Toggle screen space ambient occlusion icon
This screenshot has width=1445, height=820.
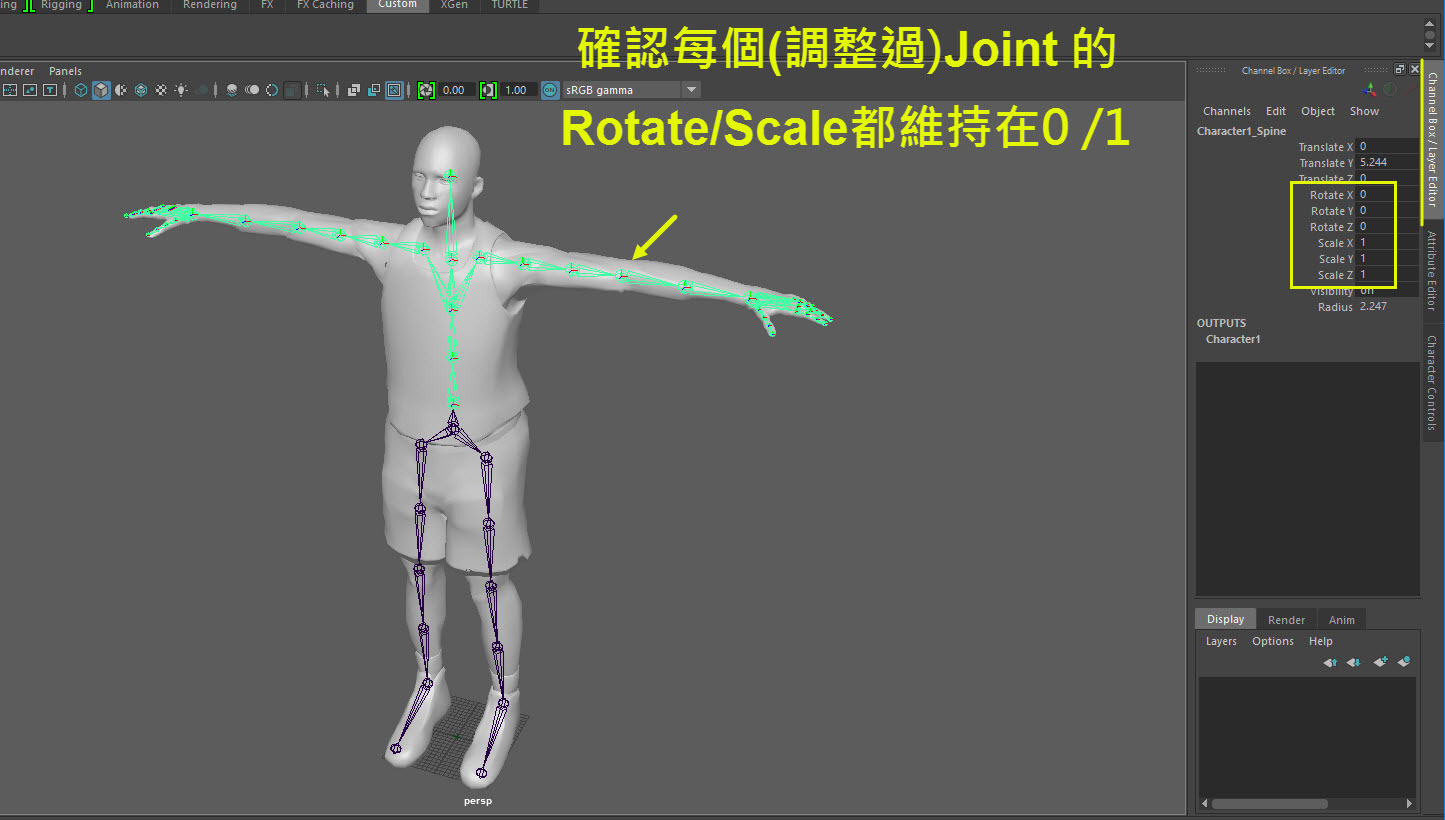(x=231, y=90)
